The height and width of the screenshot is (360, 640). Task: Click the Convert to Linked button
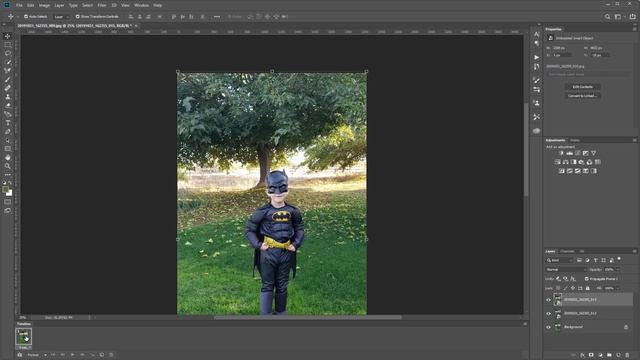(x=582, y=96)
